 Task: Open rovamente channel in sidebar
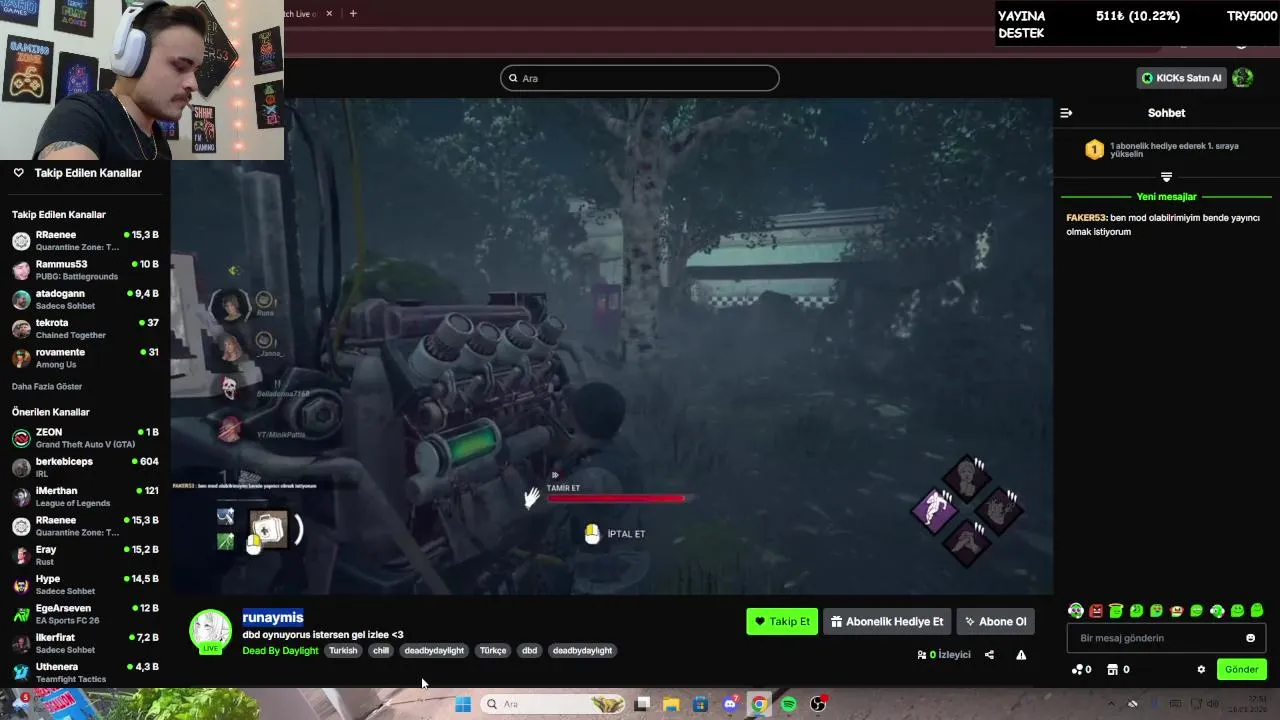(85, 358)
